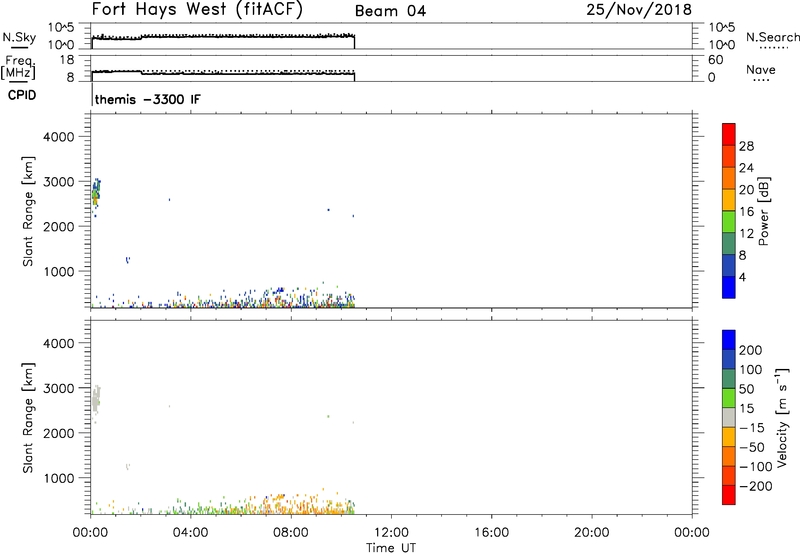Image resolution: width=800 pixels, height=554 pixels.
Task: Click the "Nave" legend label
Action: [x=761, y=69]
